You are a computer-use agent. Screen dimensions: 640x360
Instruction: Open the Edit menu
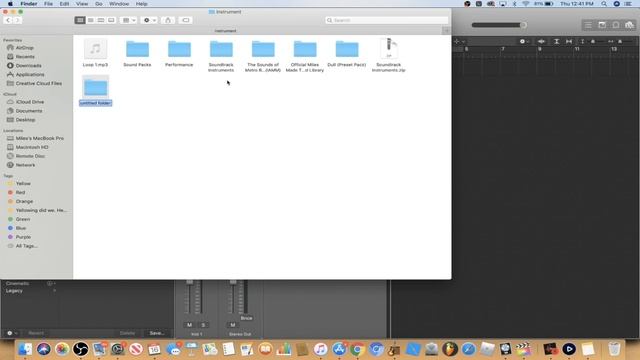[x=64, y=4]
